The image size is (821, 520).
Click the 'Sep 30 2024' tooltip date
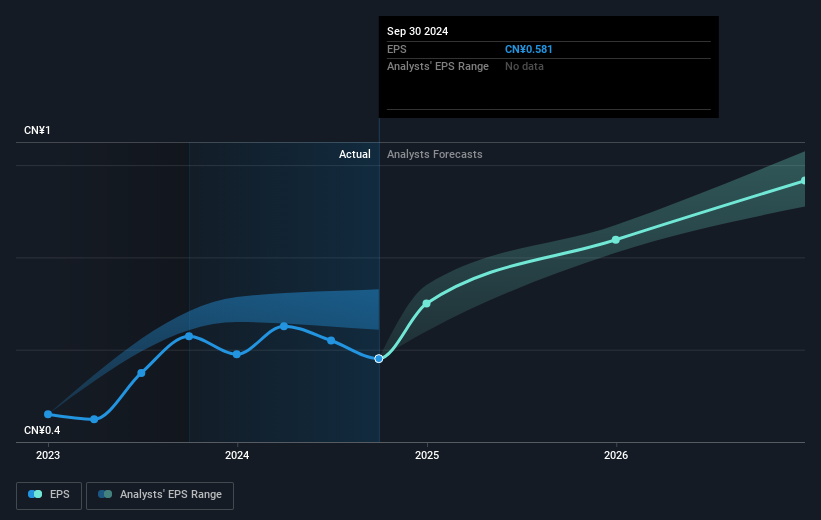tap(417, 31)
